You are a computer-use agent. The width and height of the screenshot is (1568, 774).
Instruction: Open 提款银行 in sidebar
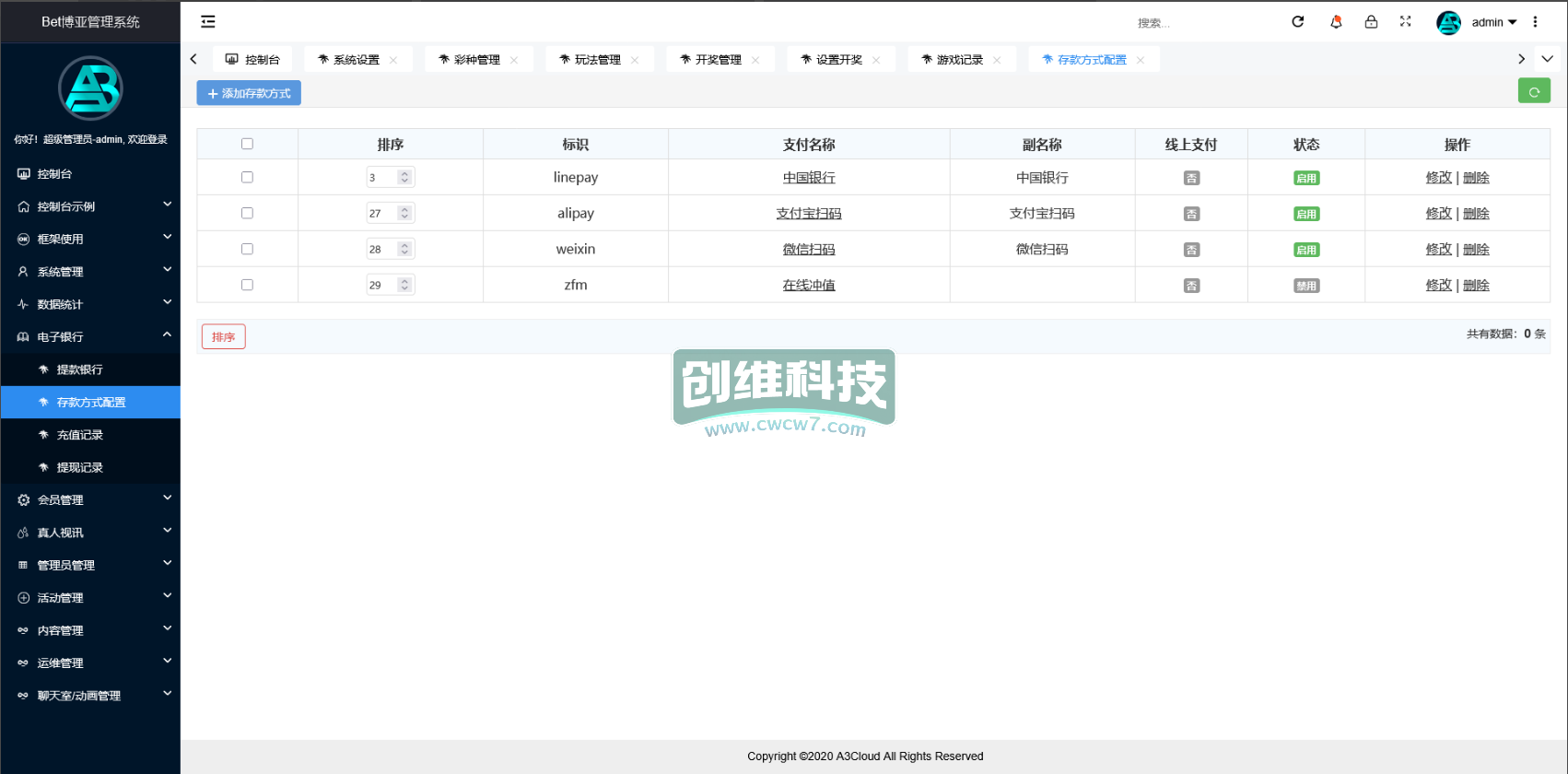point(90,369)
